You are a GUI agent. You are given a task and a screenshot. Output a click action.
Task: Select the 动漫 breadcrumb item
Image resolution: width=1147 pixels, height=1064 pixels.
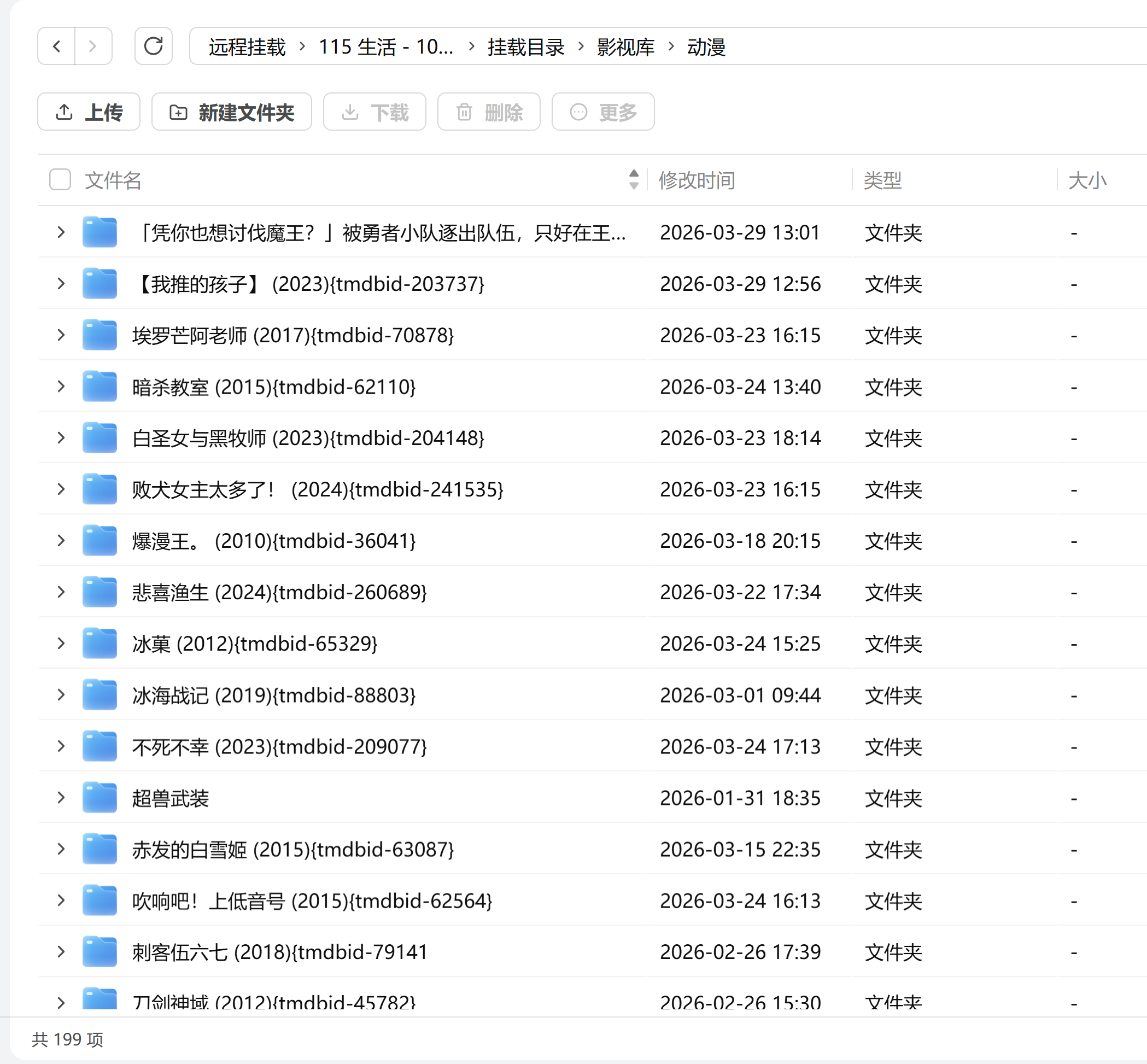[x=706, y=46]
